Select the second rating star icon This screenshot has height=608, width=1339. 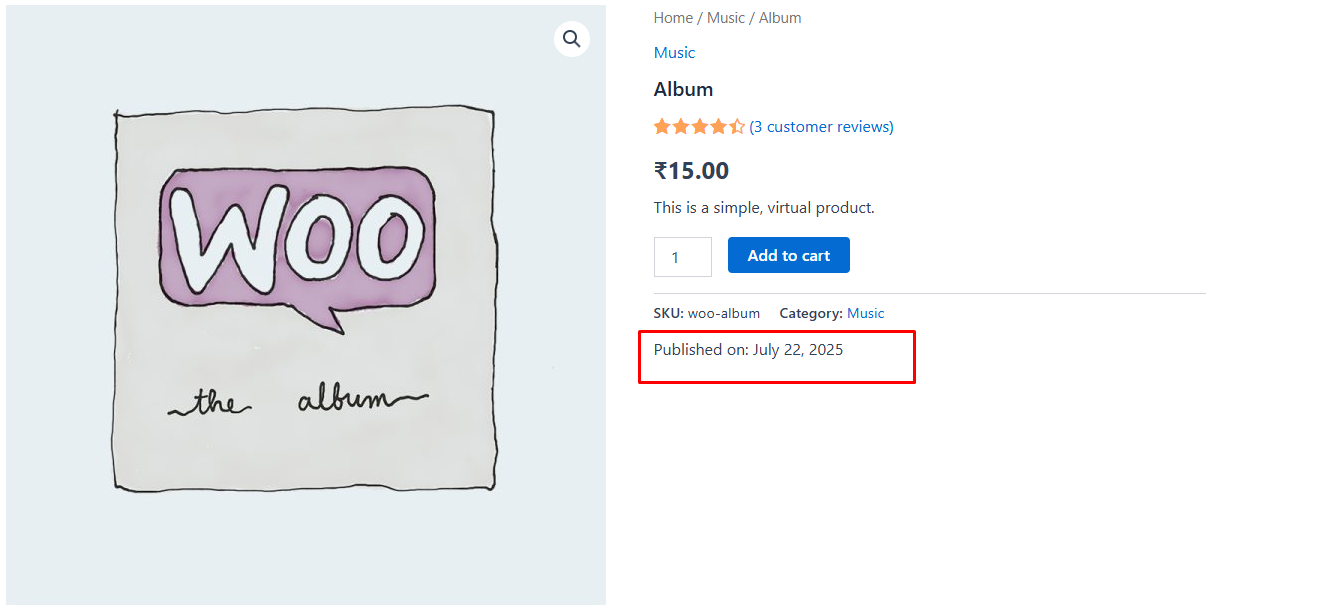[x=680, y=126]
